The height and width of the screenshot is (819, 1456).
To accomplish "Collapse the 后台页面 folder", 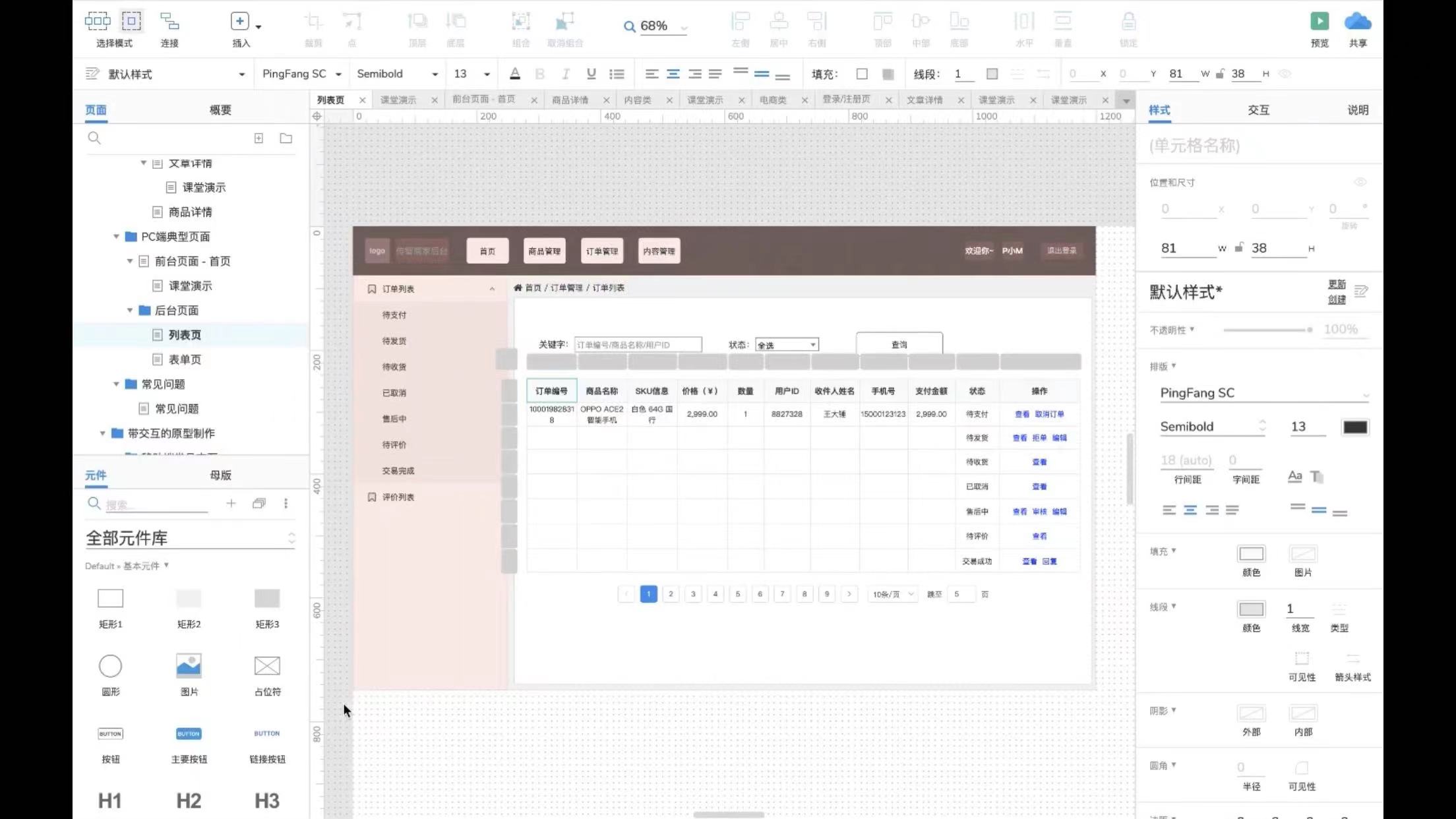I will [x=130, y=310].
